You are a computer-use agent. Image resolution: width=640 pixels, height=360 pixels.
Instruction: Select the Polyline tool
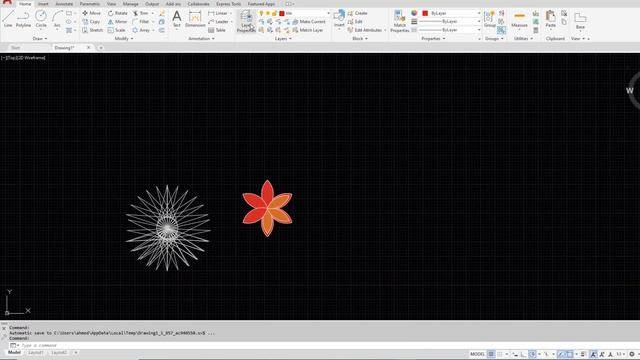pos(23,19)
